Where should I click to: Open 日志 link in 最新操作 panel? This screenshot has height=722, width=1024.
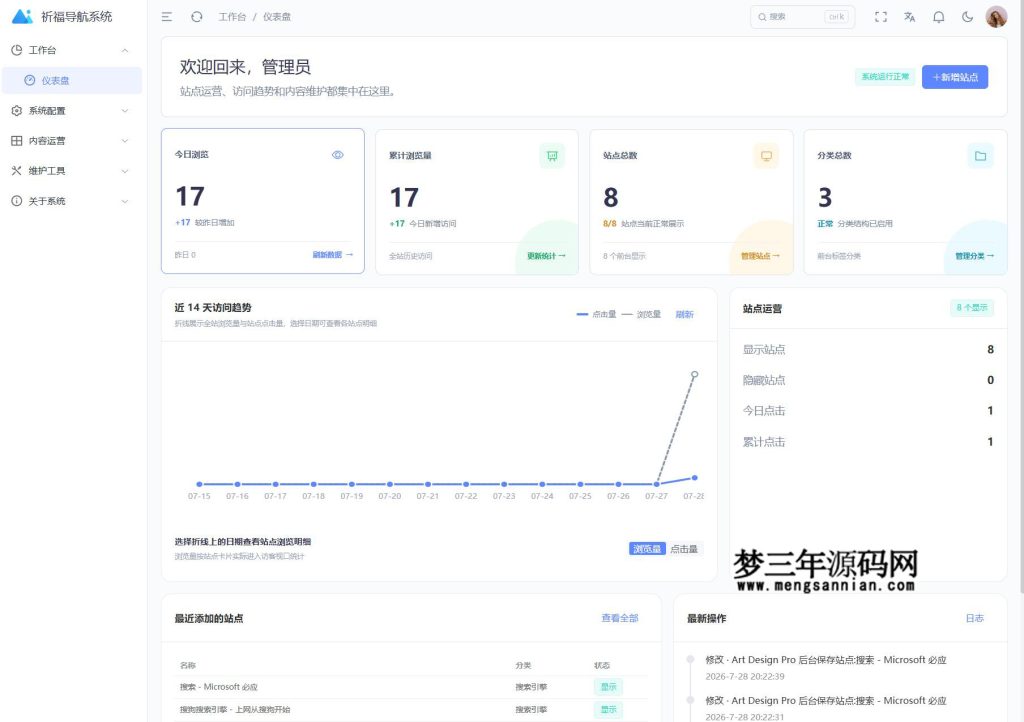coord(974,618)
